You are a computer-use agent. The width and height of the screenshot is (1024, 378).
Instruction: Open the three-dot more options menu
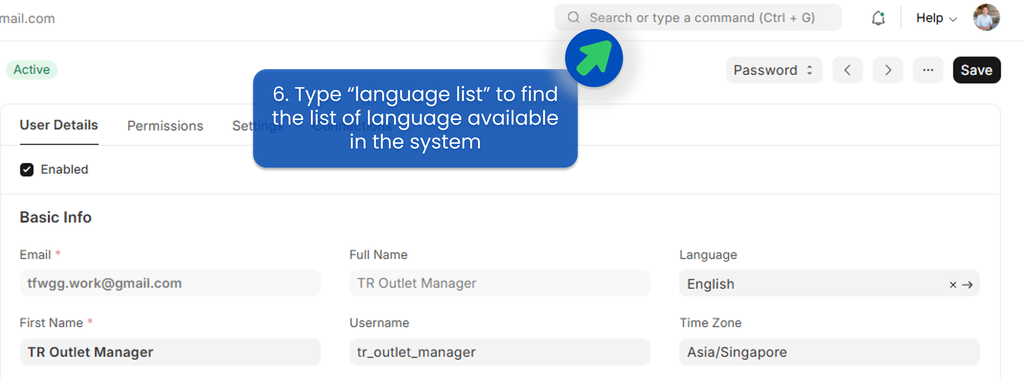(x=928, y=70)
